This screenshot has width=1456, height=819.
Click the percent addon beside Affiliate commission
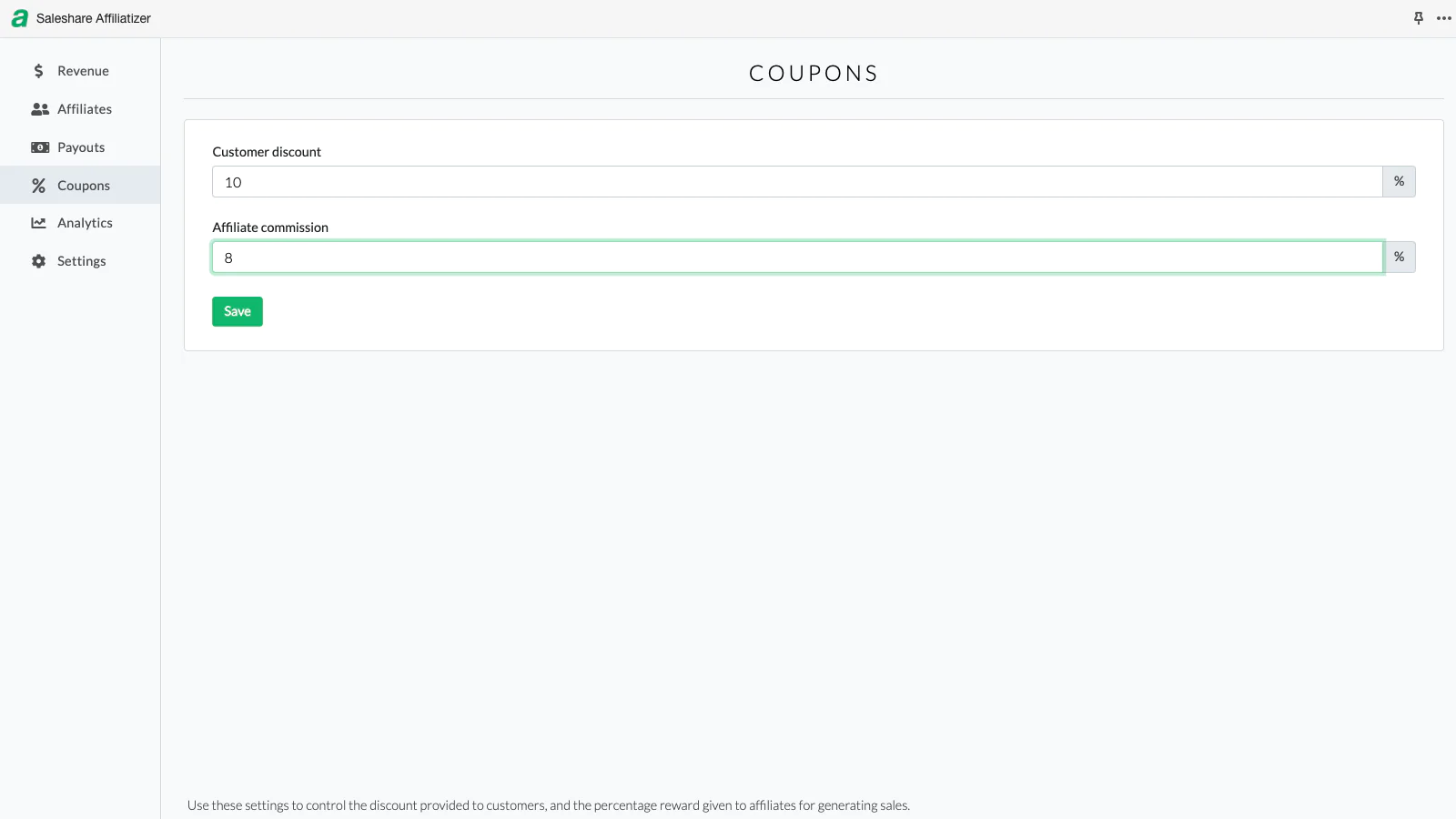pyautogui.click(x=1399, y=258)
